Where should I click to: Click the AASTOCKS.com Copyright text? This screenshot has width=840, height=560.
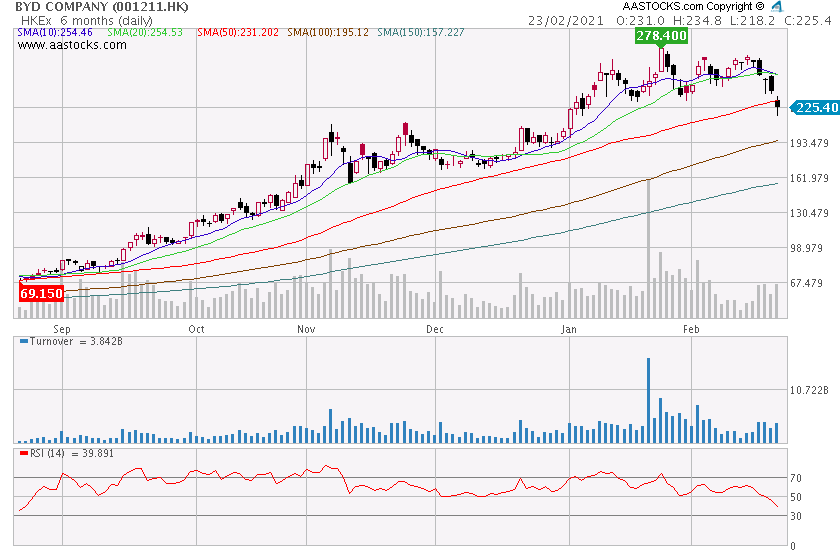pos(693,6)
